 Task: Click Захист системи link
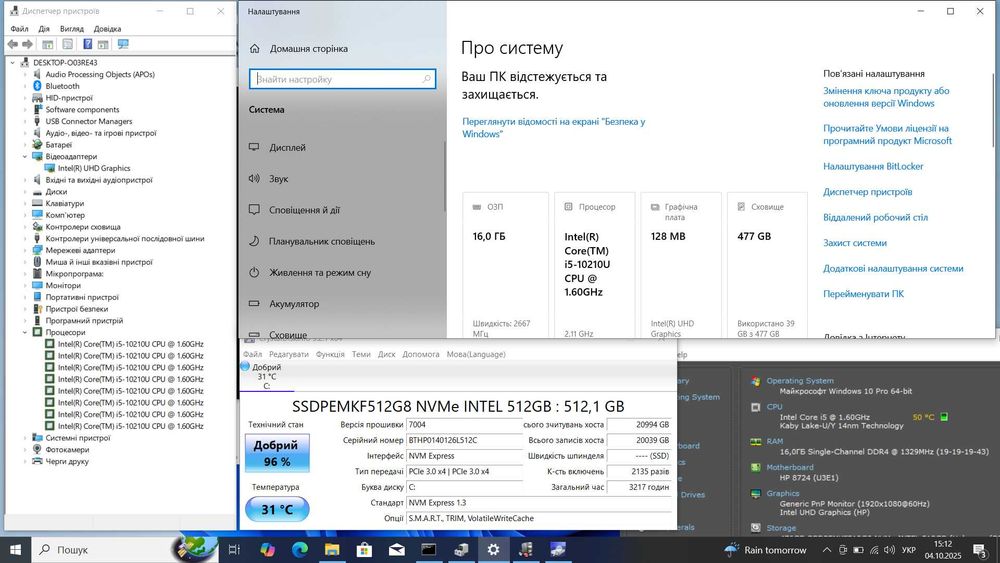click(855, 243)
